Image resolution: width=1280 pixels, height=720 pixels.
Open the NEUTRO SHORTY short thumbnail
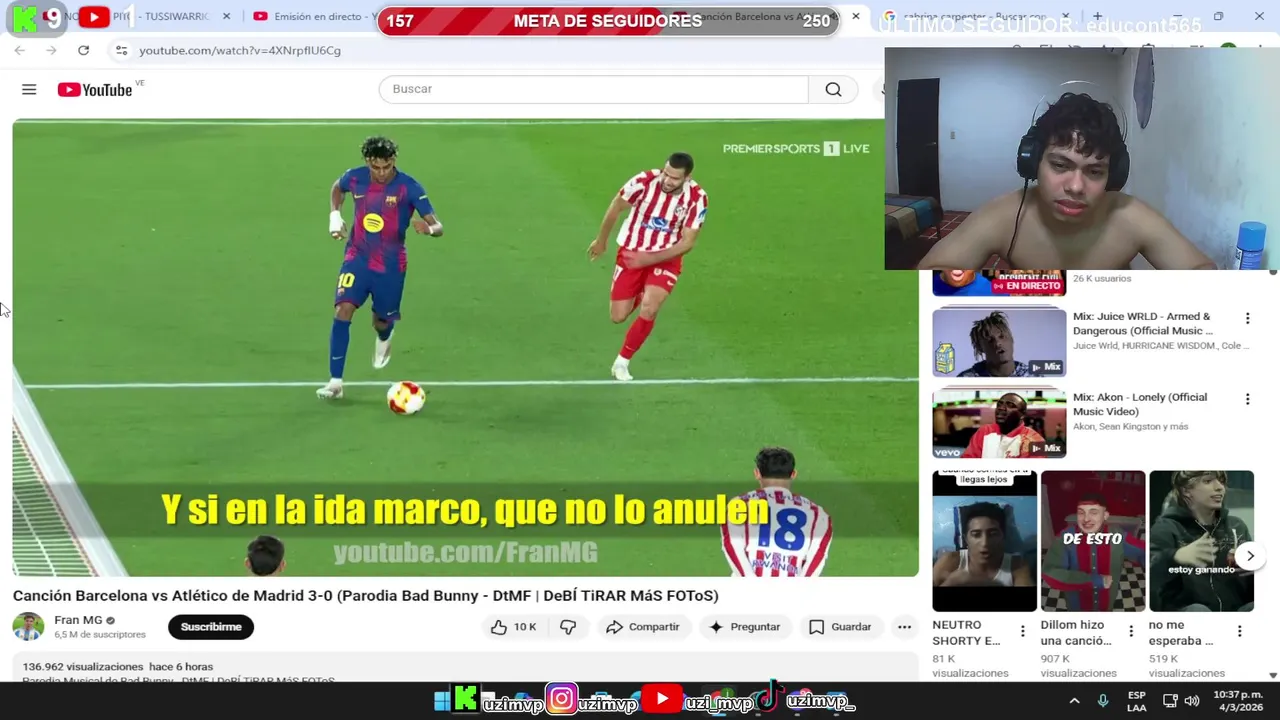(x=984, y=541)
